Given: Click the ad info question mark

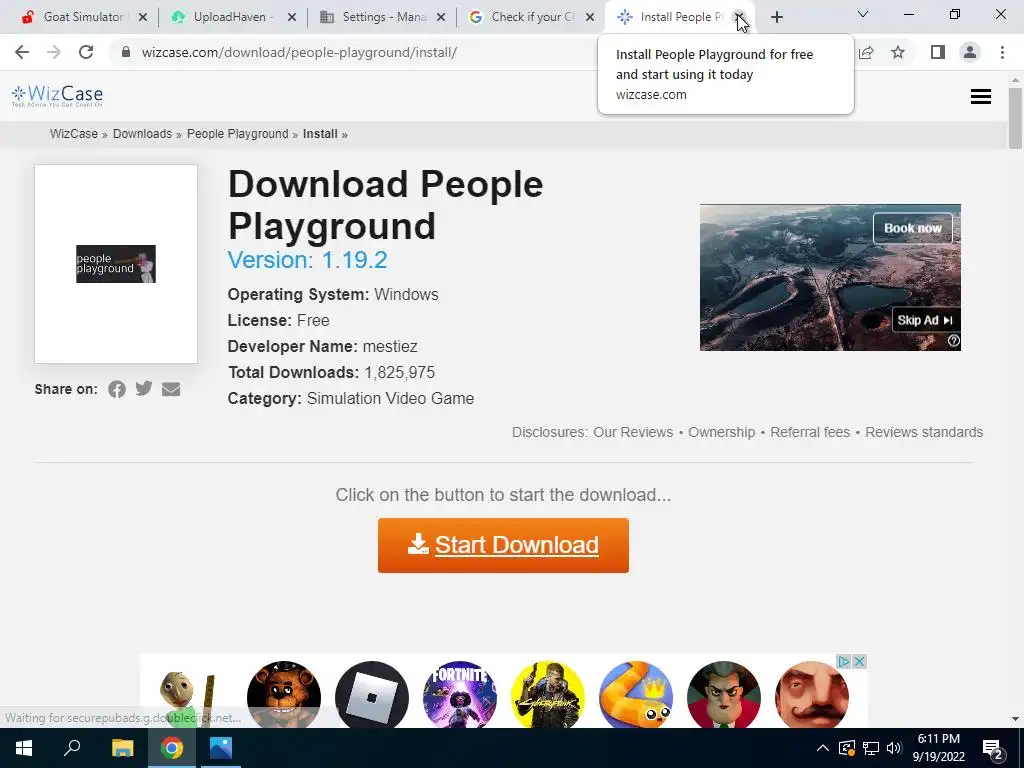Looking at the screenshot, I should (x=953, y=341).
